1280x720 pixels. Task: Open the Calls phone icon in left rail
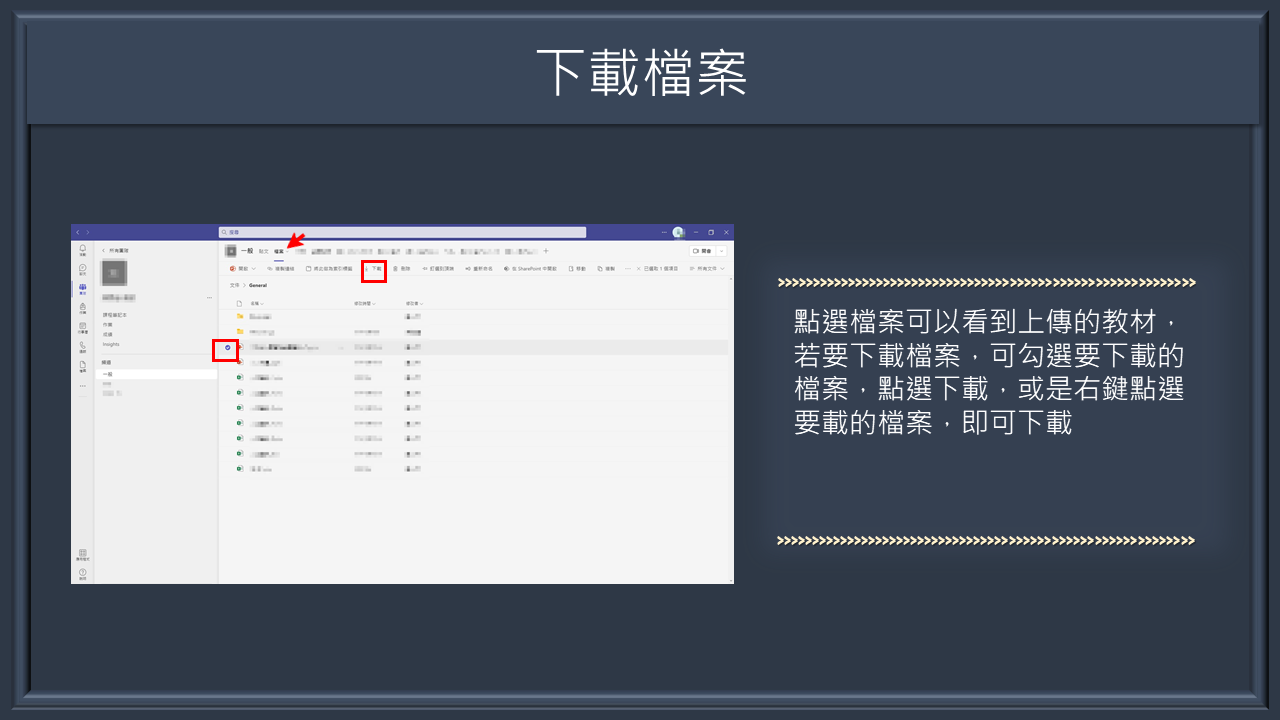pos(83,347)
